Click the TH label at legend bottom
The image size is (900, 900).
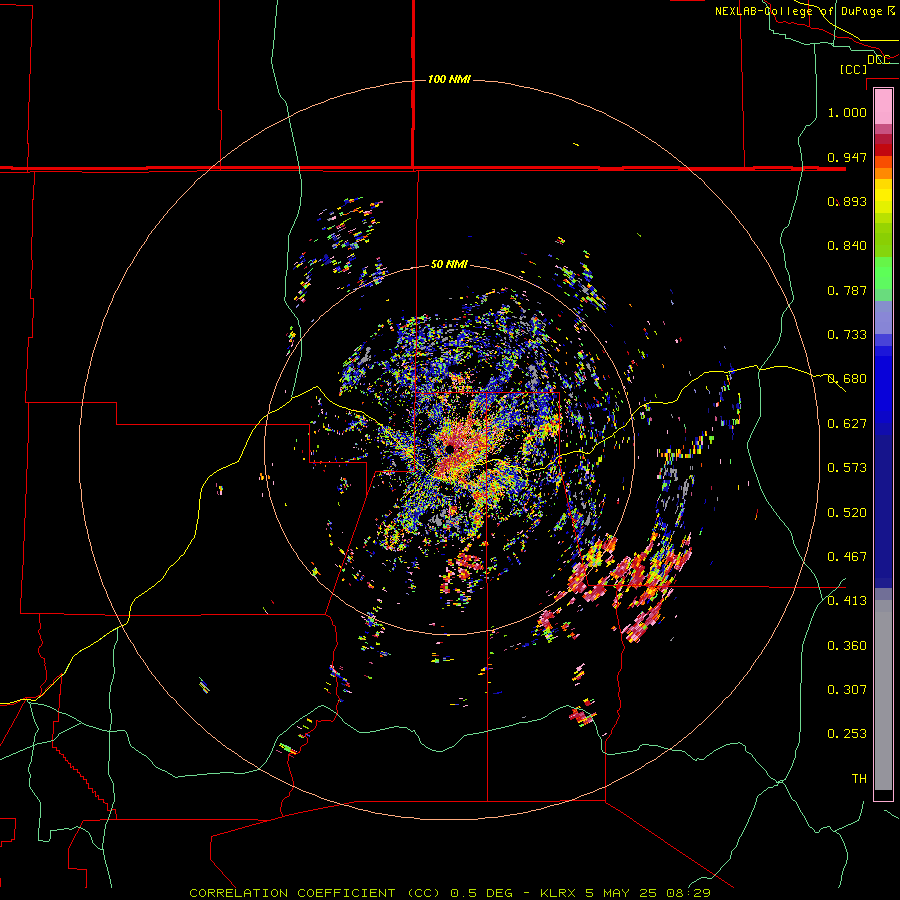[859, 779]
